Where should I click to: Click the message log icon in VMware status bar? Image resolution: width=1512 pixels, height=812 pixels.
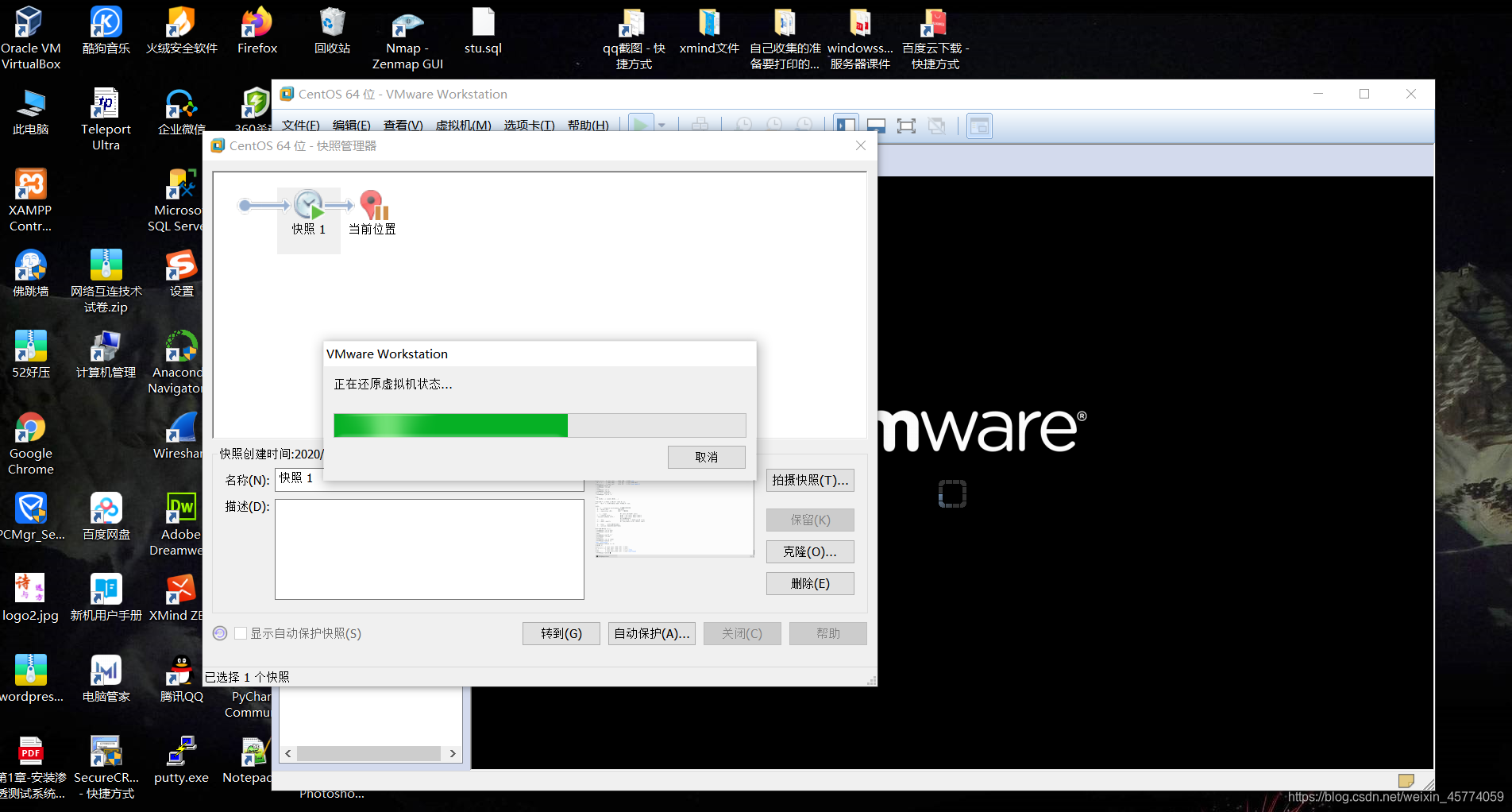[1406, 780]
